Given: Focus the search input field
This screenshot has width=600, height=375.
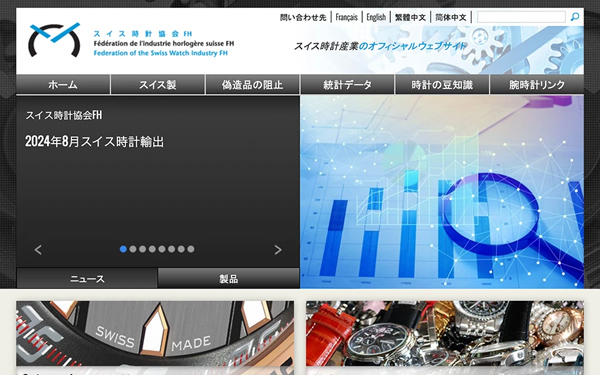Looking at the screenshot, I should tap(521, 17).
